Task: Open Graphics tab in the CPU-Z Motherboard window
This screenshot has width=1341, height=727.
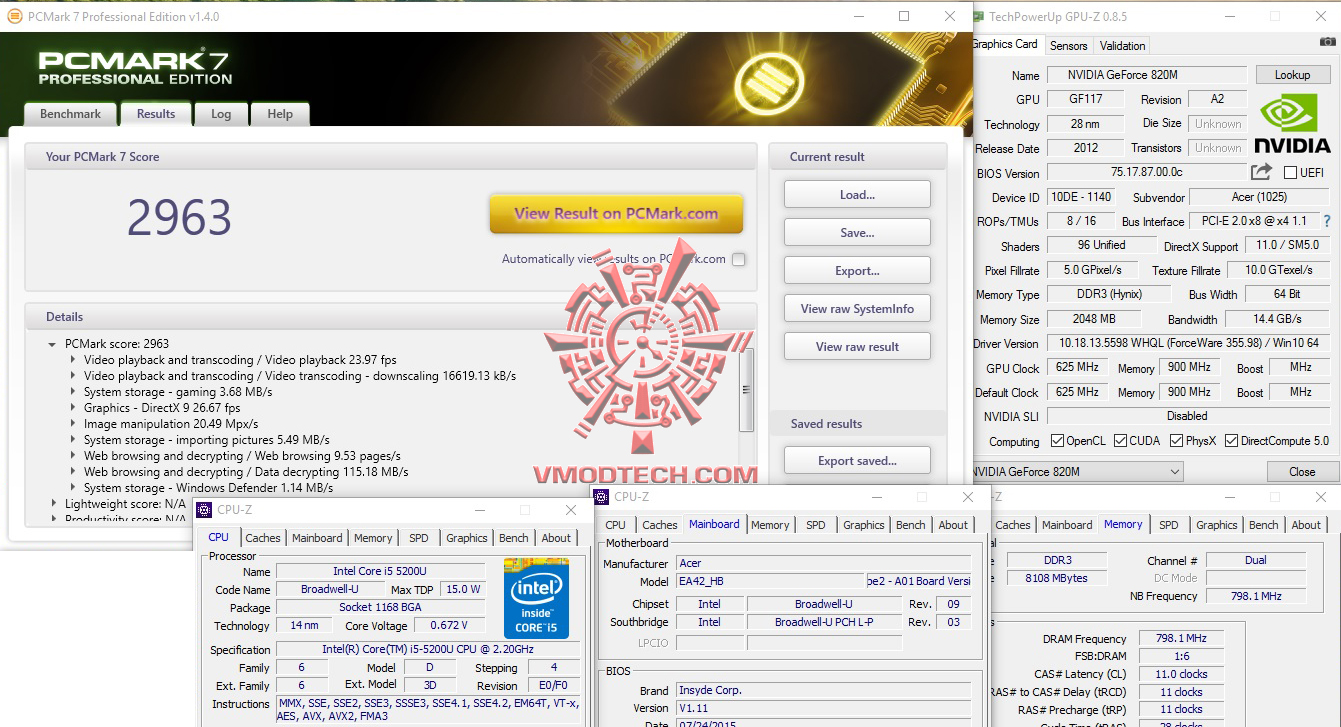Action: point(864,525)
